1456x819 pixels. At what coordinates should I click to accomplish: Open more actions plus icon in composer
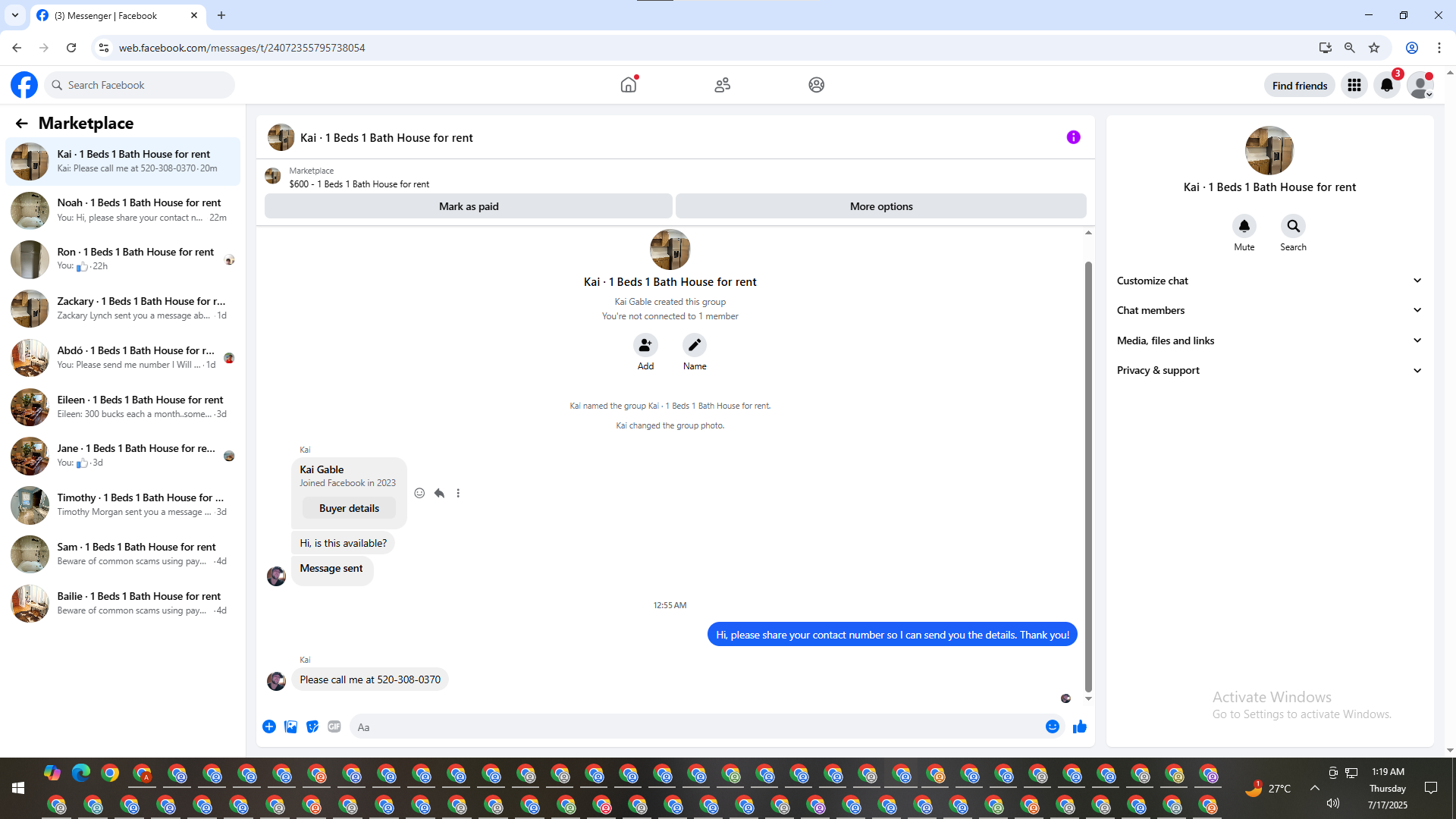coord(269,726)
